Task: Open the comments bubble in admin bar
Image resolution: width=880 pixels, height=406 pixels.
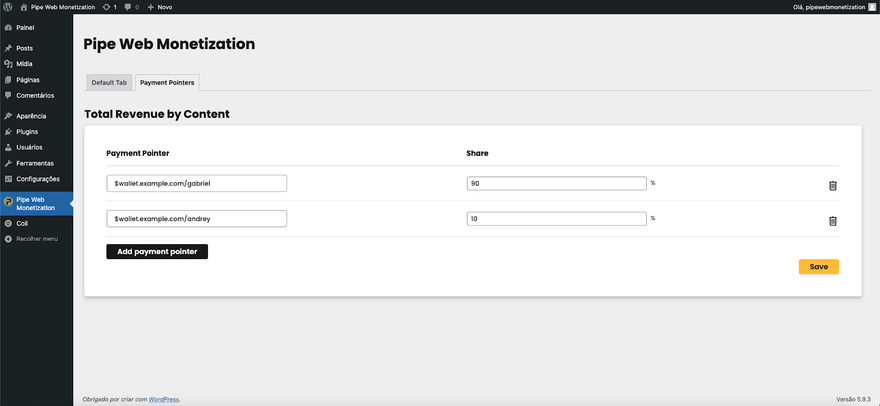Action: (131, 7)
